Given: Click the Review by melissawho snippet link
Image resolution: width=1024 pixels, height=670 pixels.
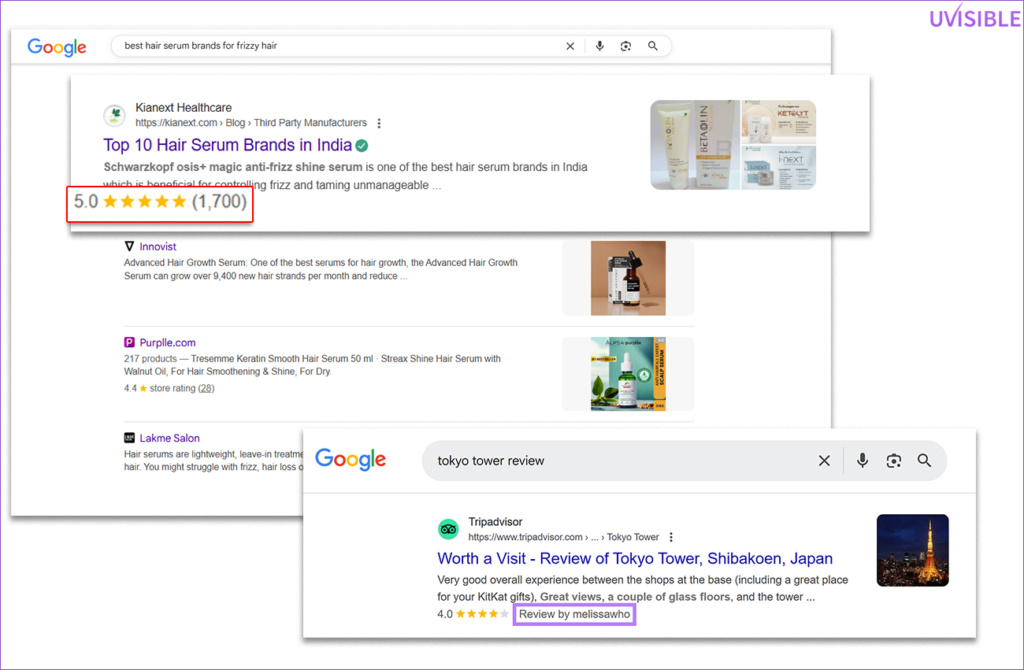Looking at the screenshot, I should 574,614.
